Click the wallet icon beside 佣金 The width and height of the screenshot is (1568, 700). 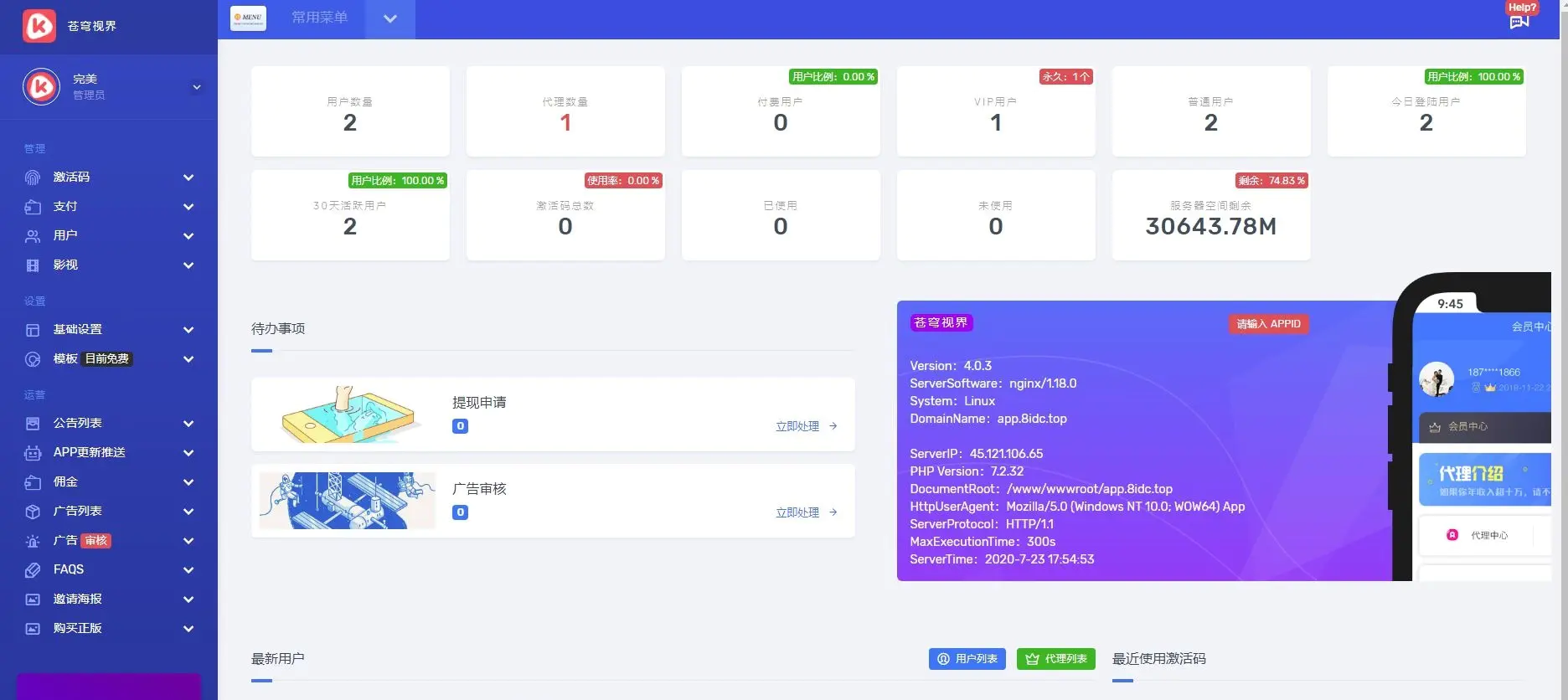[x=33, y=482]
